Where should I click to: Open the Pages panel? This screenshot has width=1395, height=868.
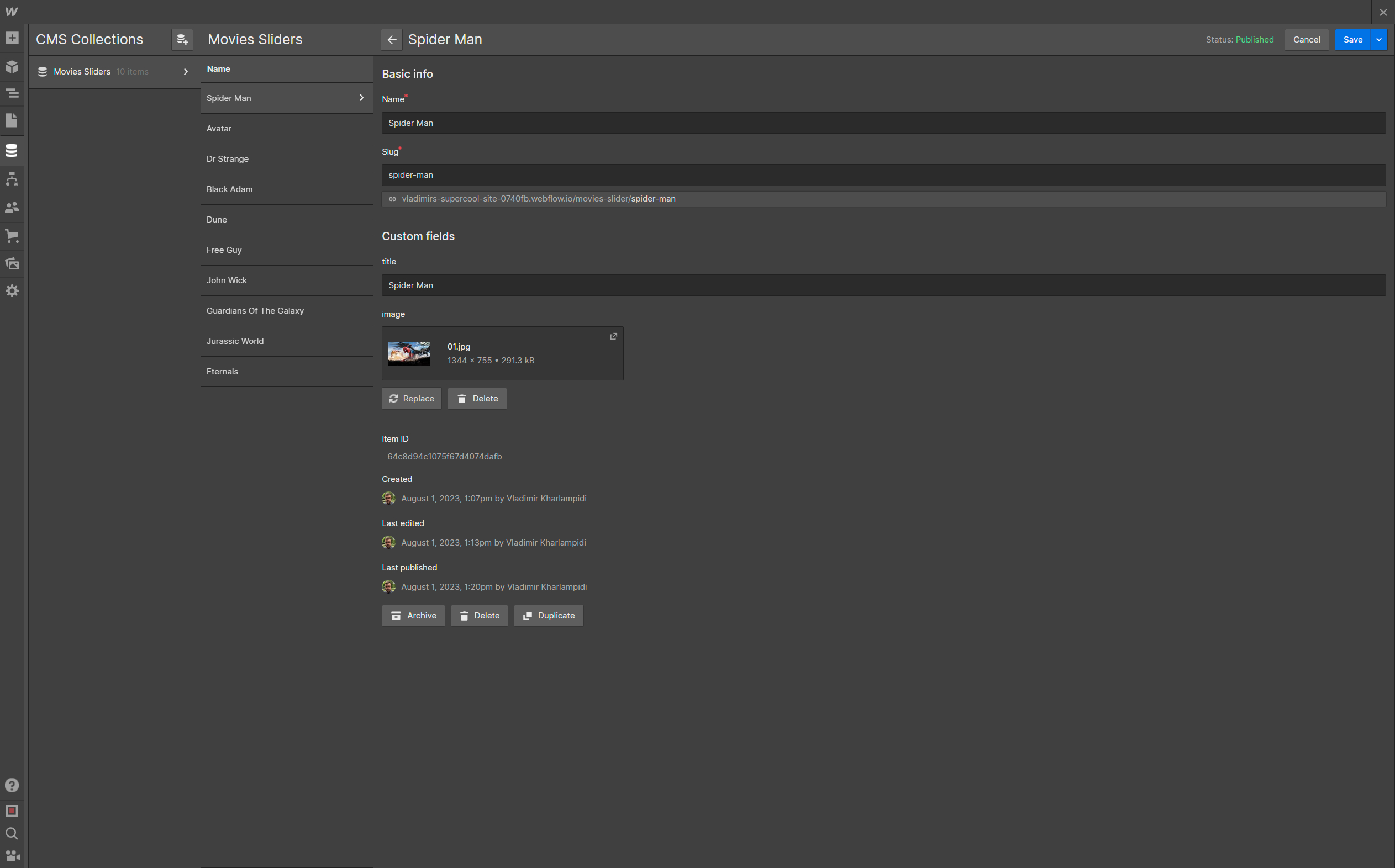(12, 120)
